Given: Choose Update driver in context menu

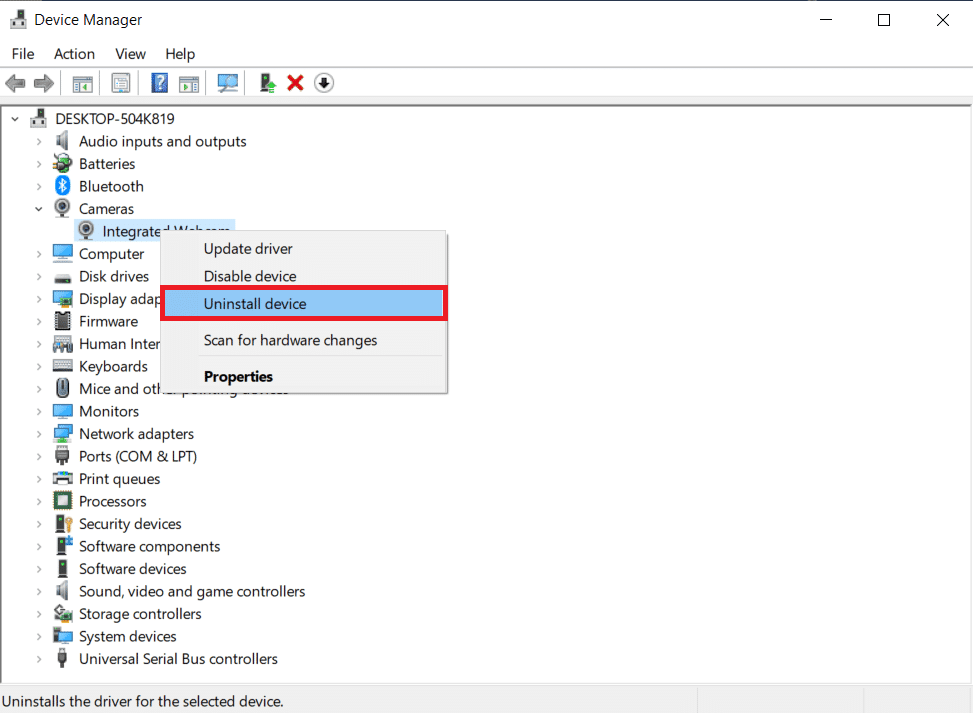Looking at the screenshot, I should (246, 248).
